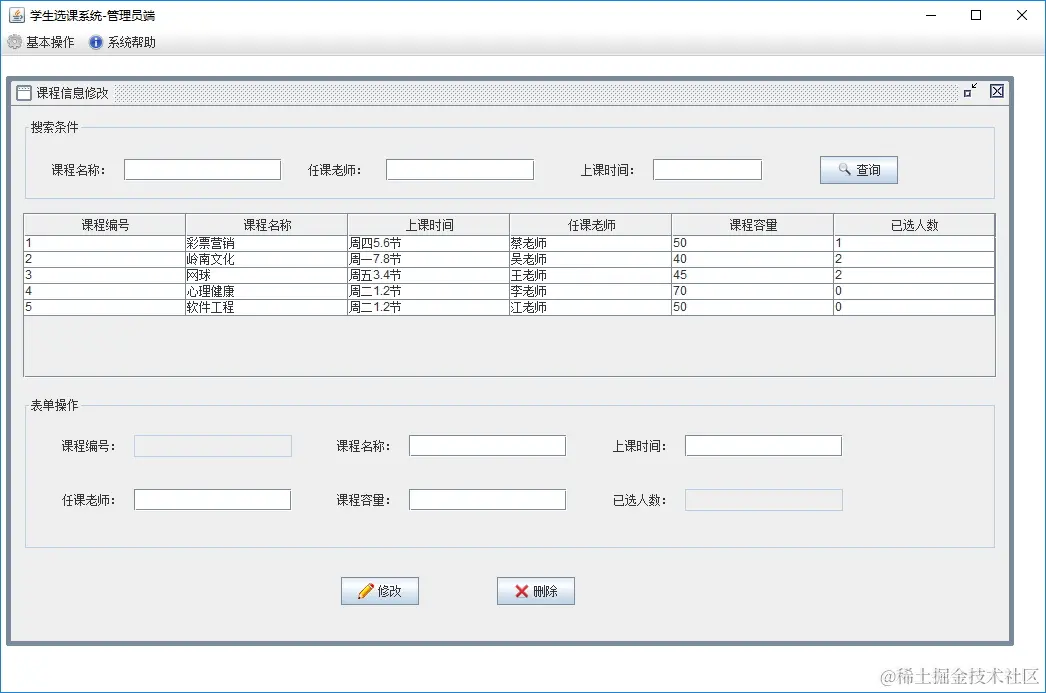Click capacity 50 in 彩票营销 row

pyautogui.click(x=753, y=243)
